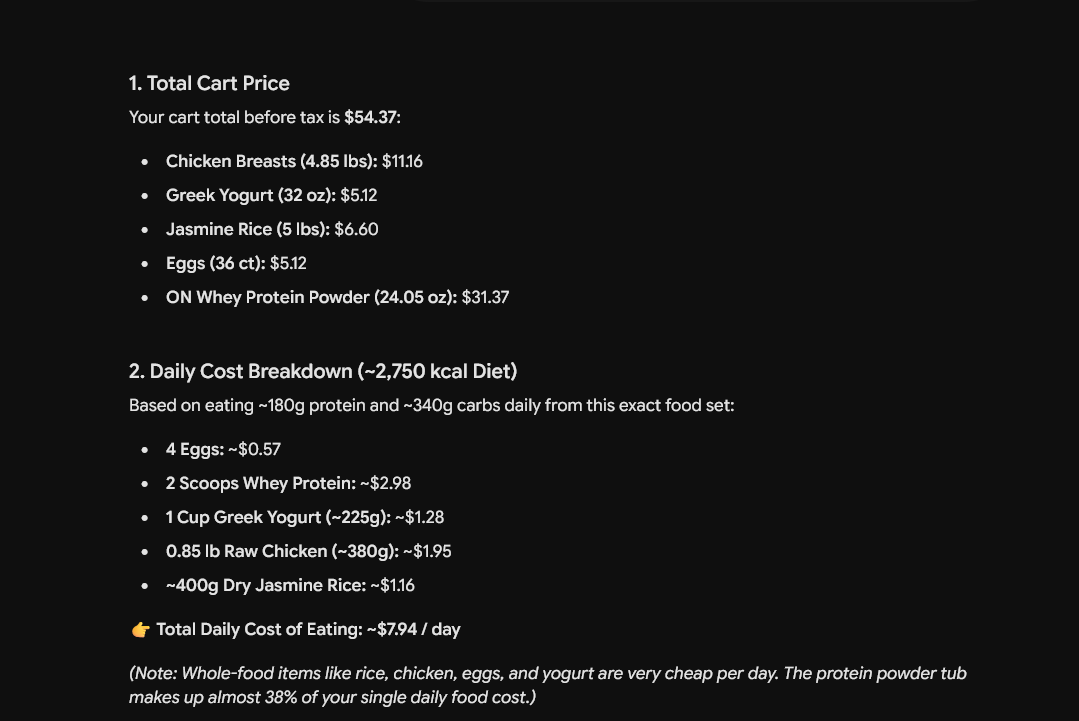Image resolution: width=1079 pixels, height=721 pixels.
Task: Click the $31.37 whey protein price
Action: [485, 297]
